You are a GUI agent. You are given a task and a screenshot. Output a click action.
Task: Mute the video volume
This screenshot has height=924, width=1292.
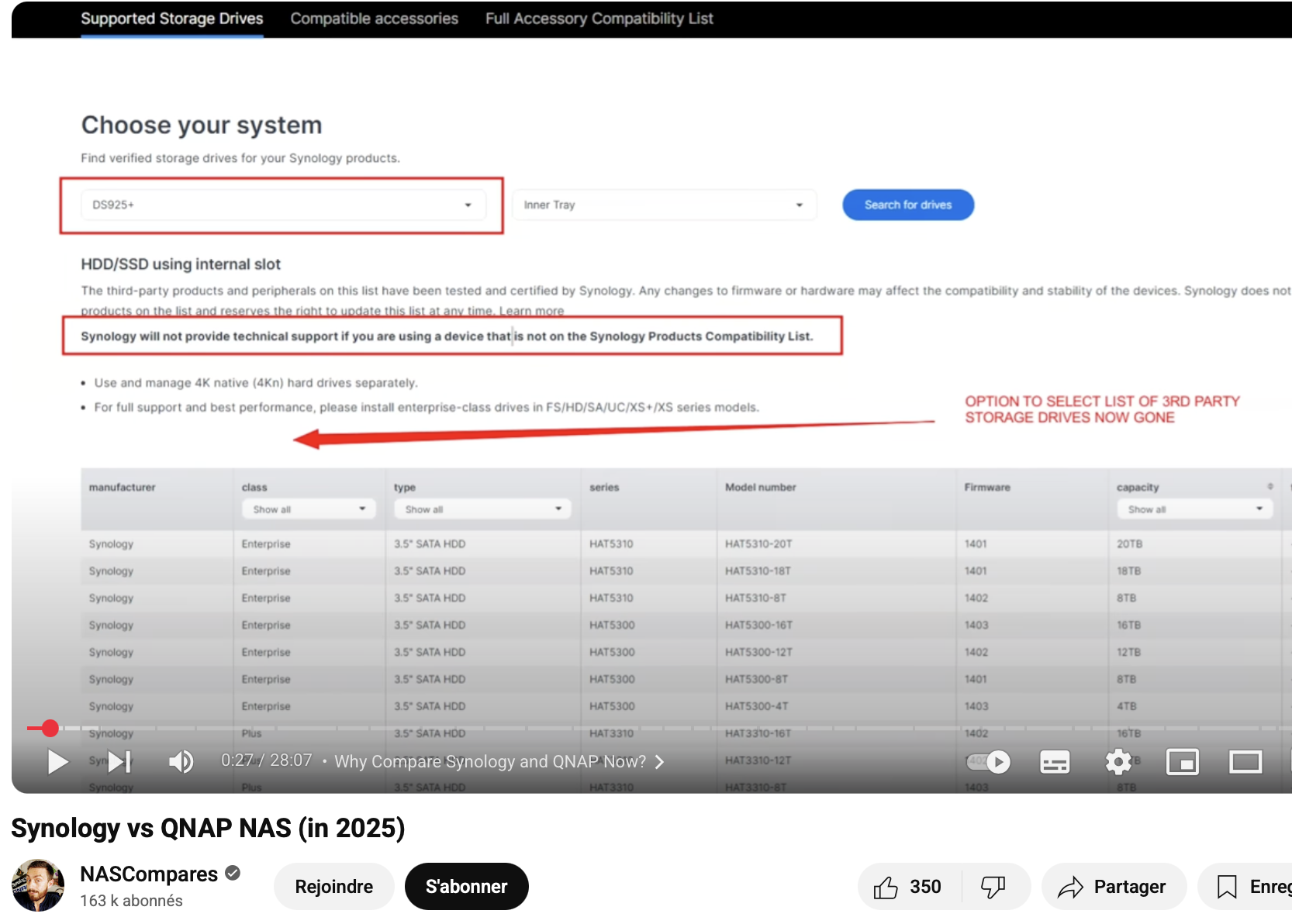coord(181,762)
